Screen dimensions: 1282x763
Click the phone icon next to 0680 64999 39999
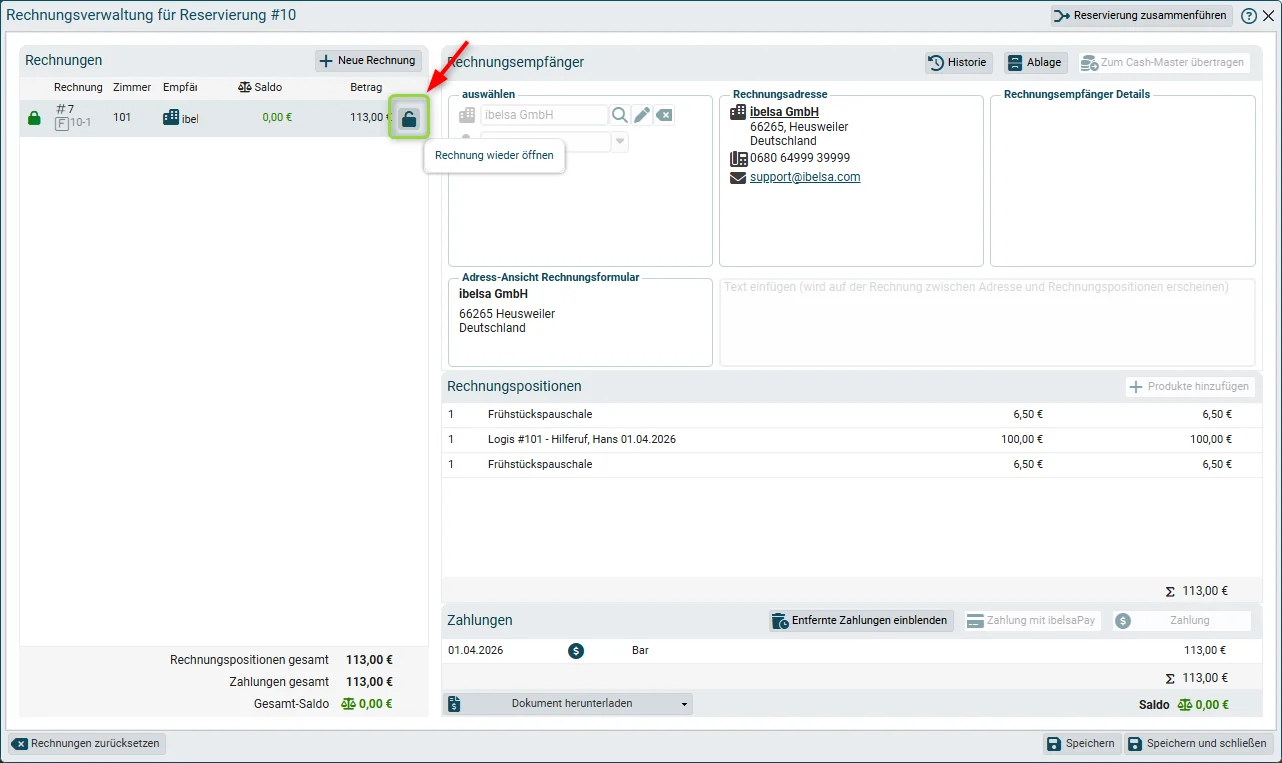click(x=738, y=158)
